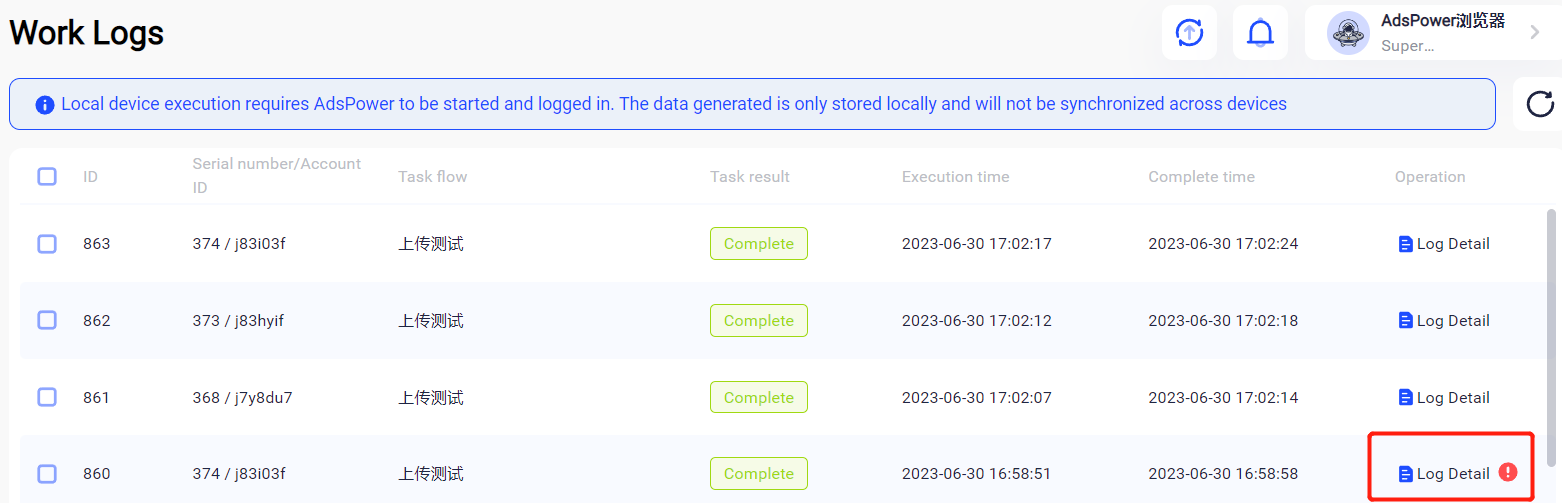The image size is (1562, 503).
Task: Expand the AdsPower account chevron
Action: (1535, 33)
